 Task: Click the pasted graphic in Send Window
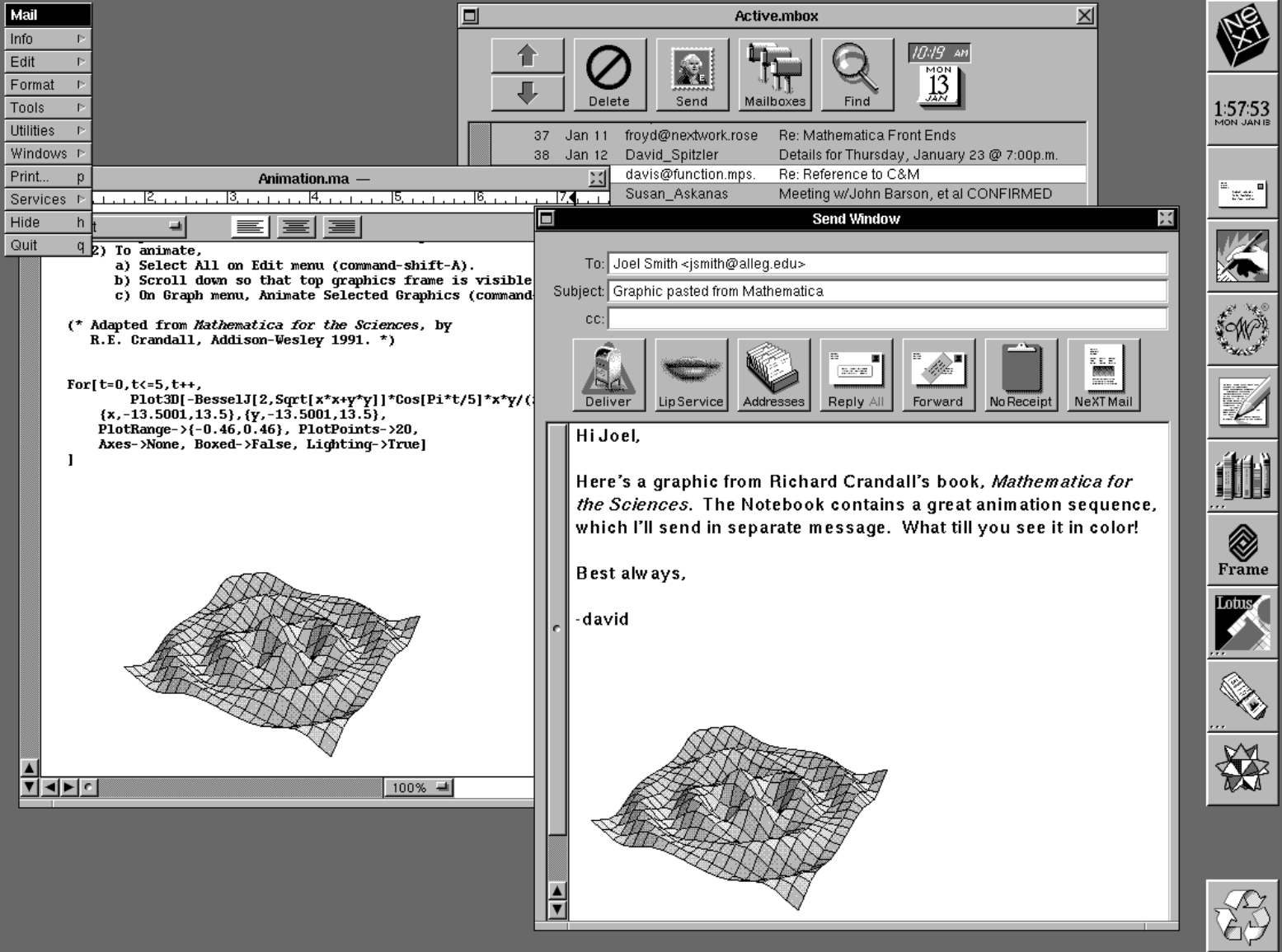click(x=740, y=818)
